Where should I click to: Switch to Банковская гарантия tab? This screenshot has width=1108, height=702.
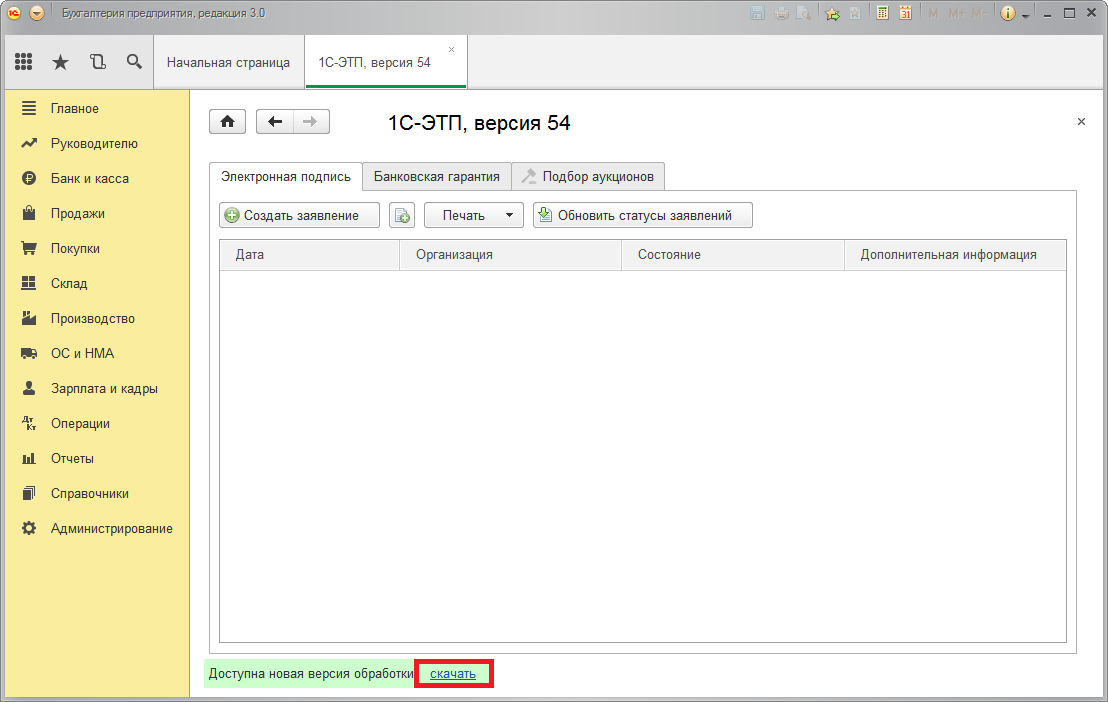coord(436,177)
